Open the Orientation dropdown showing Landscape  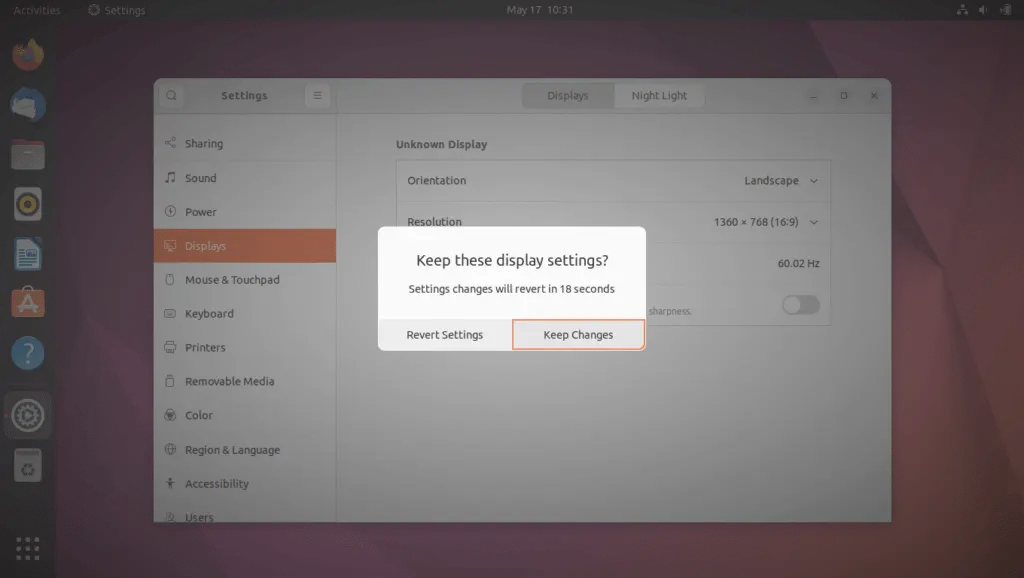pos(783,181)
